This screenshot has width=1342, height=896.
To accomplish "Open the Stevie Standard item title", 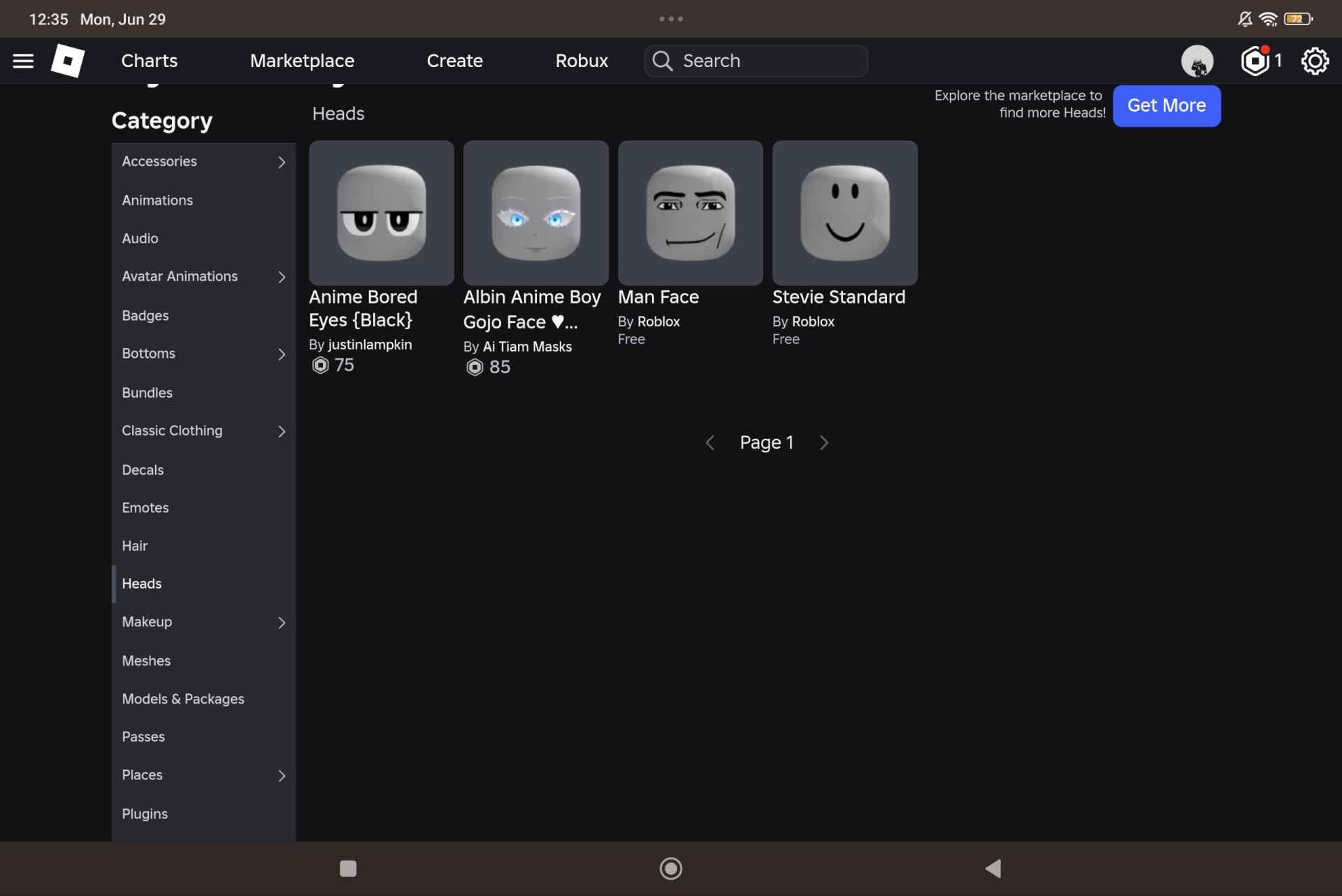I will pos(839,297).
